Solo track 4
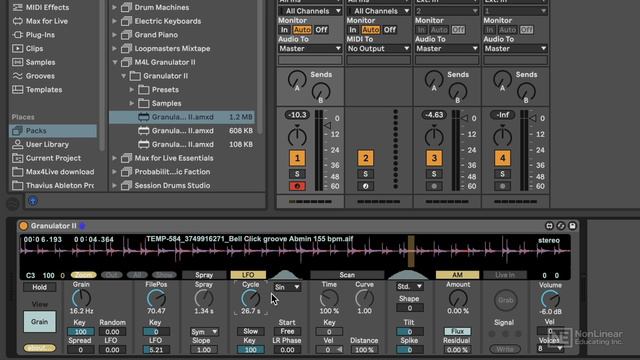 [502, 174]
